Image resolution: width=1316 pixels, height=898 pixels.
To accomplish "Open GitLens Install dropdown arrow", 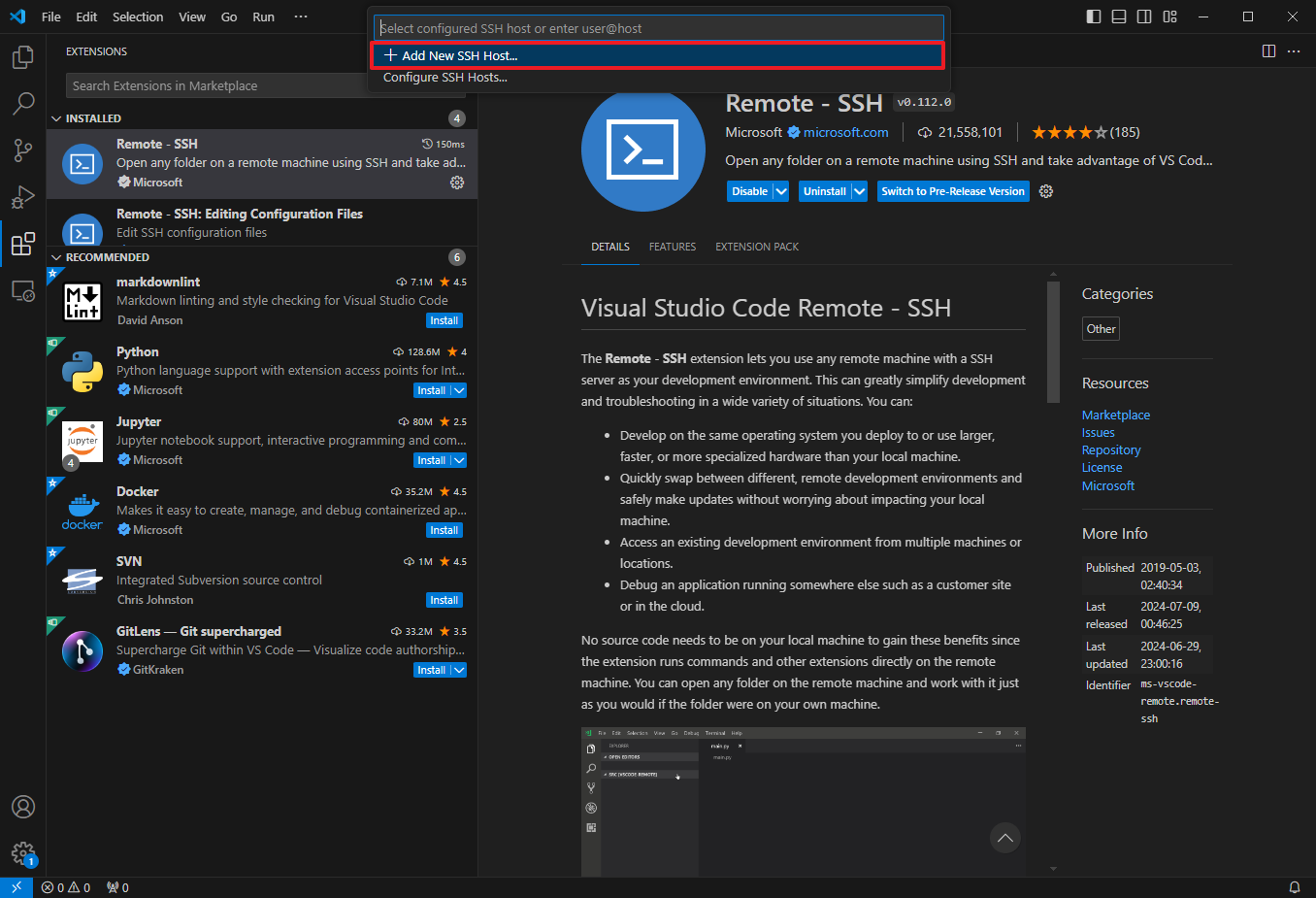I will [x=459, y=670].
